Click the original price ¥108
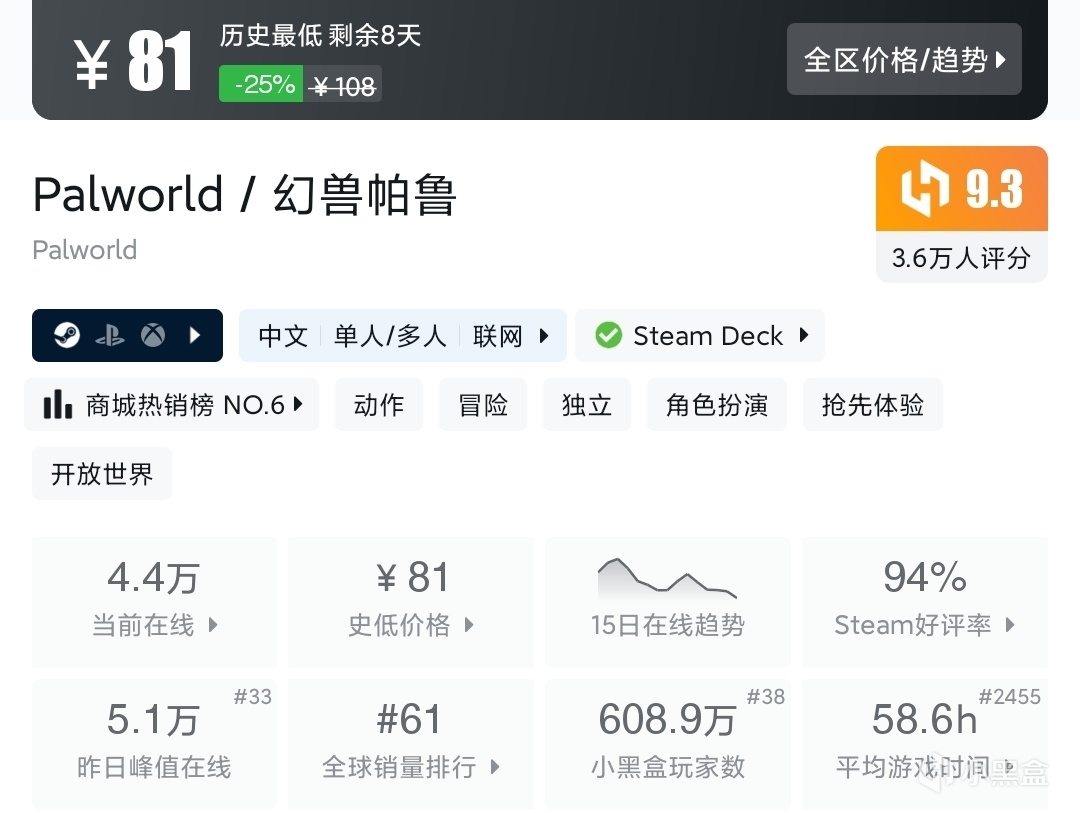The height and width of the screenshot is (813, 1080). [342, 86]
